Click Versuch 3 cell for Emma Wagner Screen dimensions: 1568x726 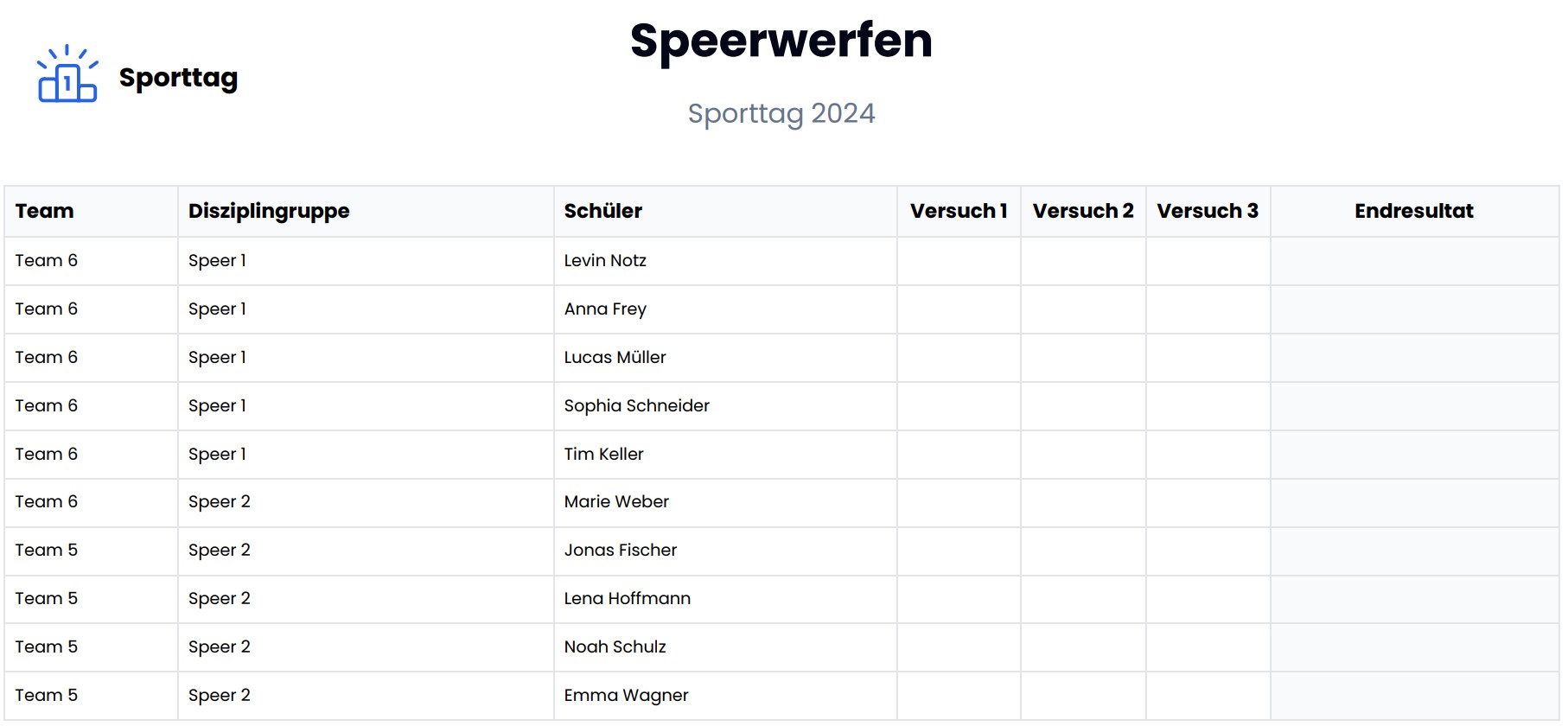pos(1208,696)
